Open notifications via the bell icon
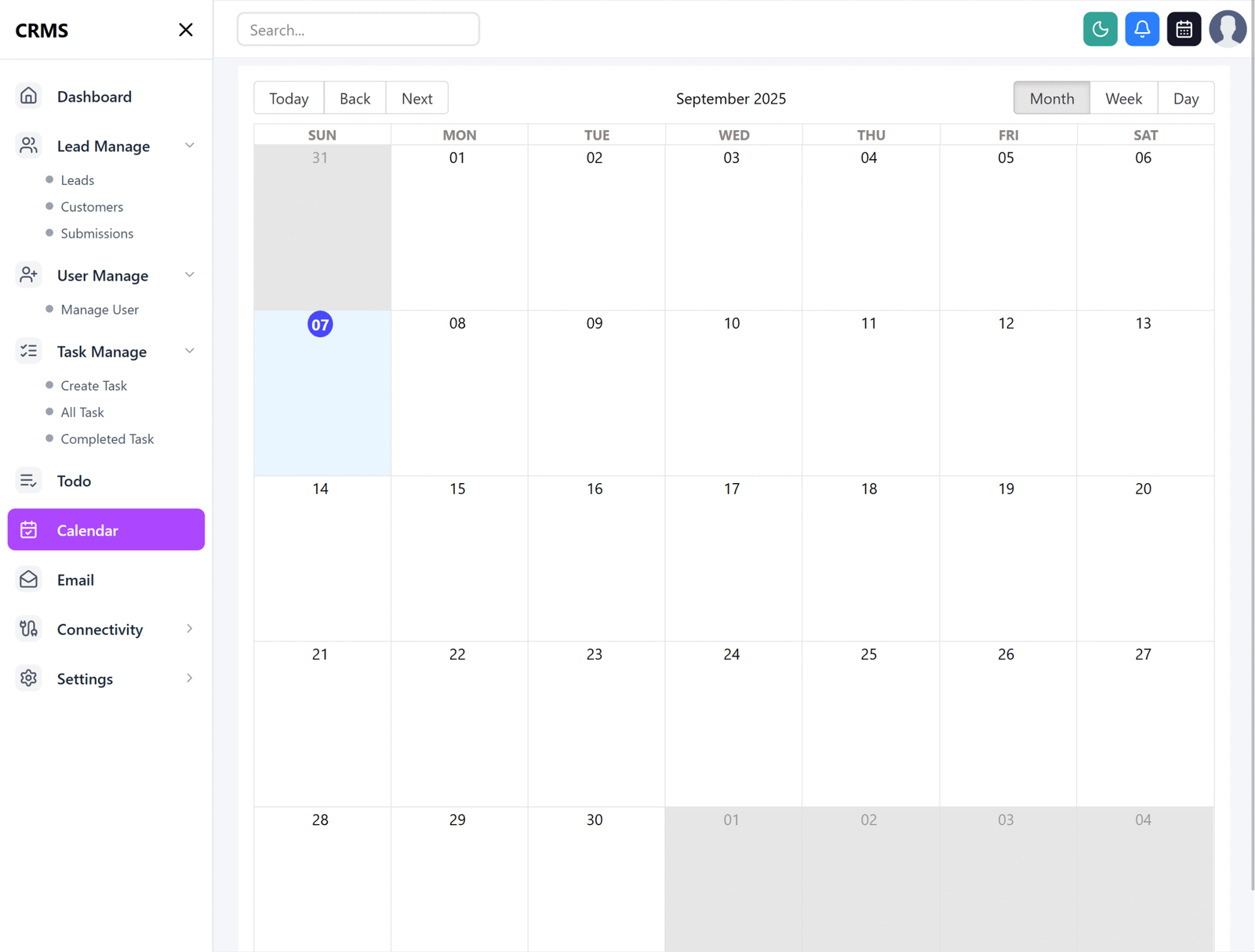Viewport: 1255px width, 952px height. click(x=1142, y=28)
